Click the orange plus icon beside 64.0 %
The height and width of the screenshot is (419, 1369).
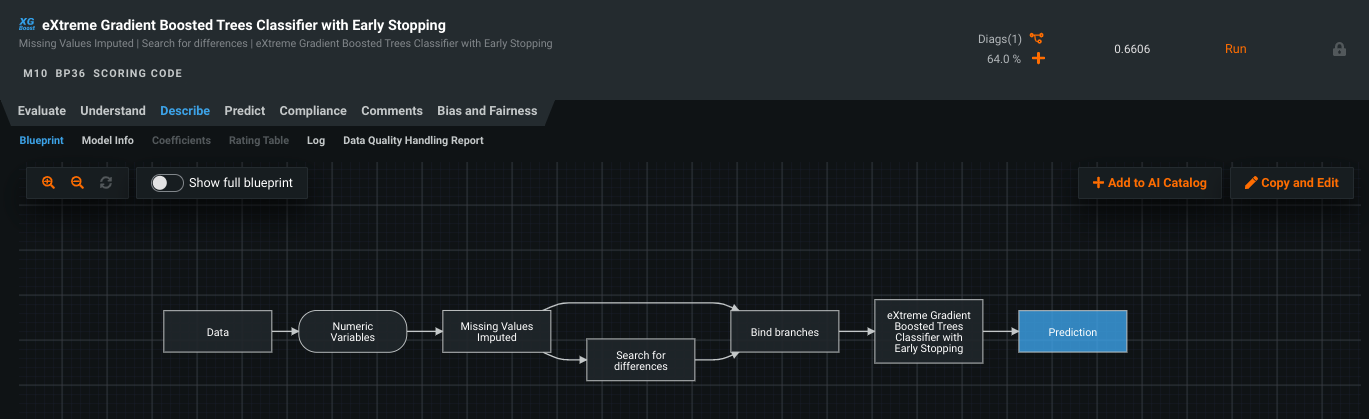tap(1038, 59)
